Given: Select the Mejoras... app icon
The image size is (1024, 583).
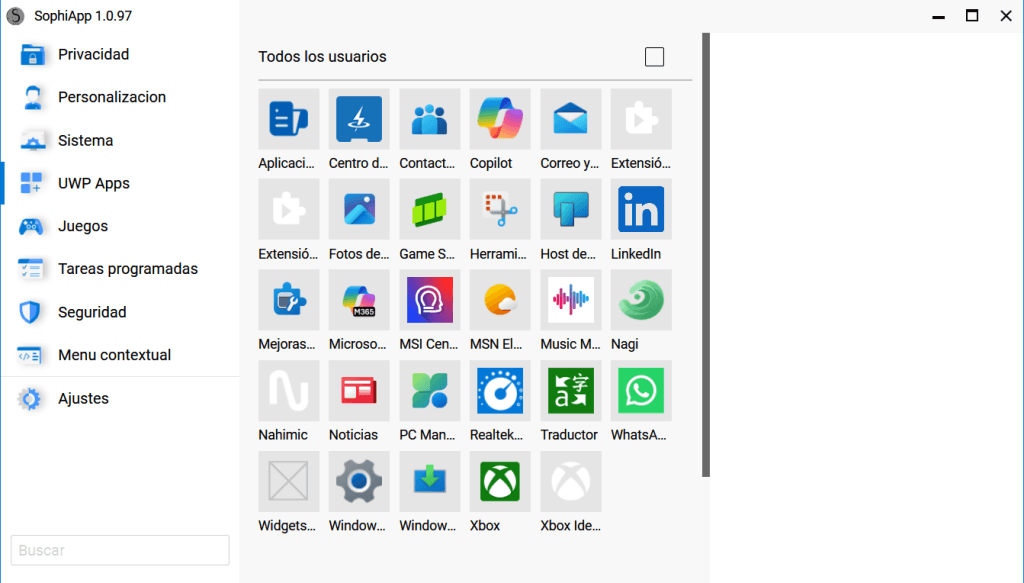Looking at the screenshot, I should 288,300.
